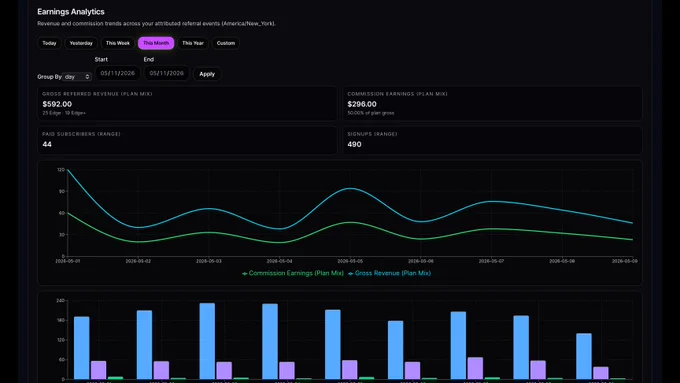The width and height of the screenshot is (680, 383).
Task: Click the $592.00 gross referred revenue value
Action: pyautogui.click(x=57, y=104)
